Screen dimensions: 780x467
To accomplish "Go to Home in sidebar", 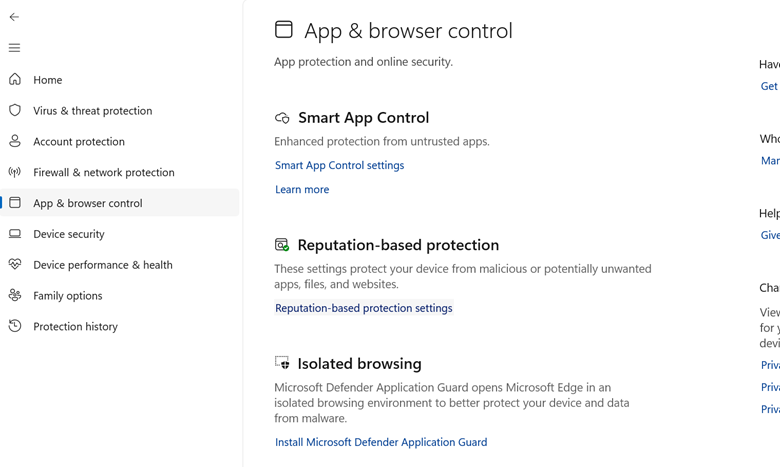I will click(x=119, y=80).
